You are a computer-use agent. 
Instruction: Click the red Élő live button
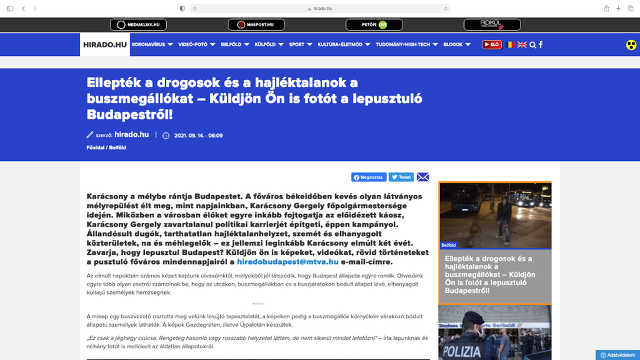492,44
